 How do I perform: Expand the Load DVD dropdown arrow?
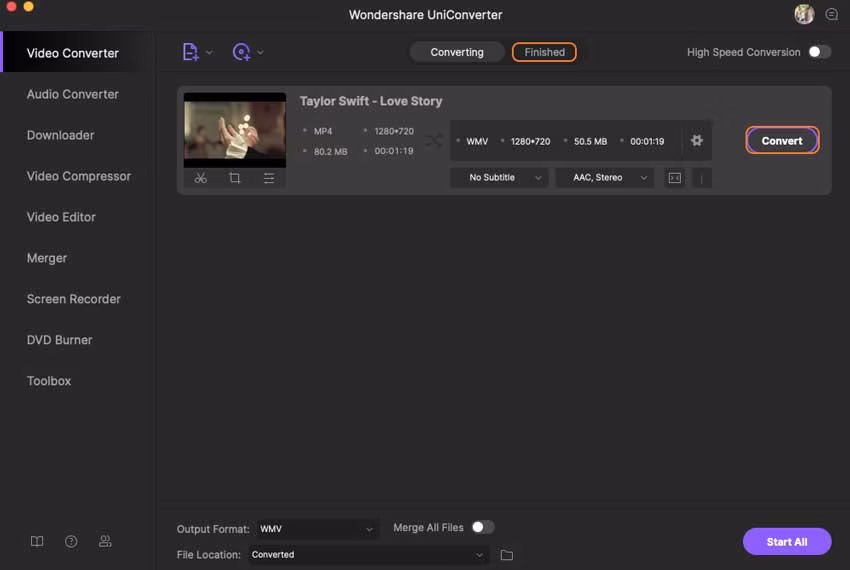(x=260, y=53)
